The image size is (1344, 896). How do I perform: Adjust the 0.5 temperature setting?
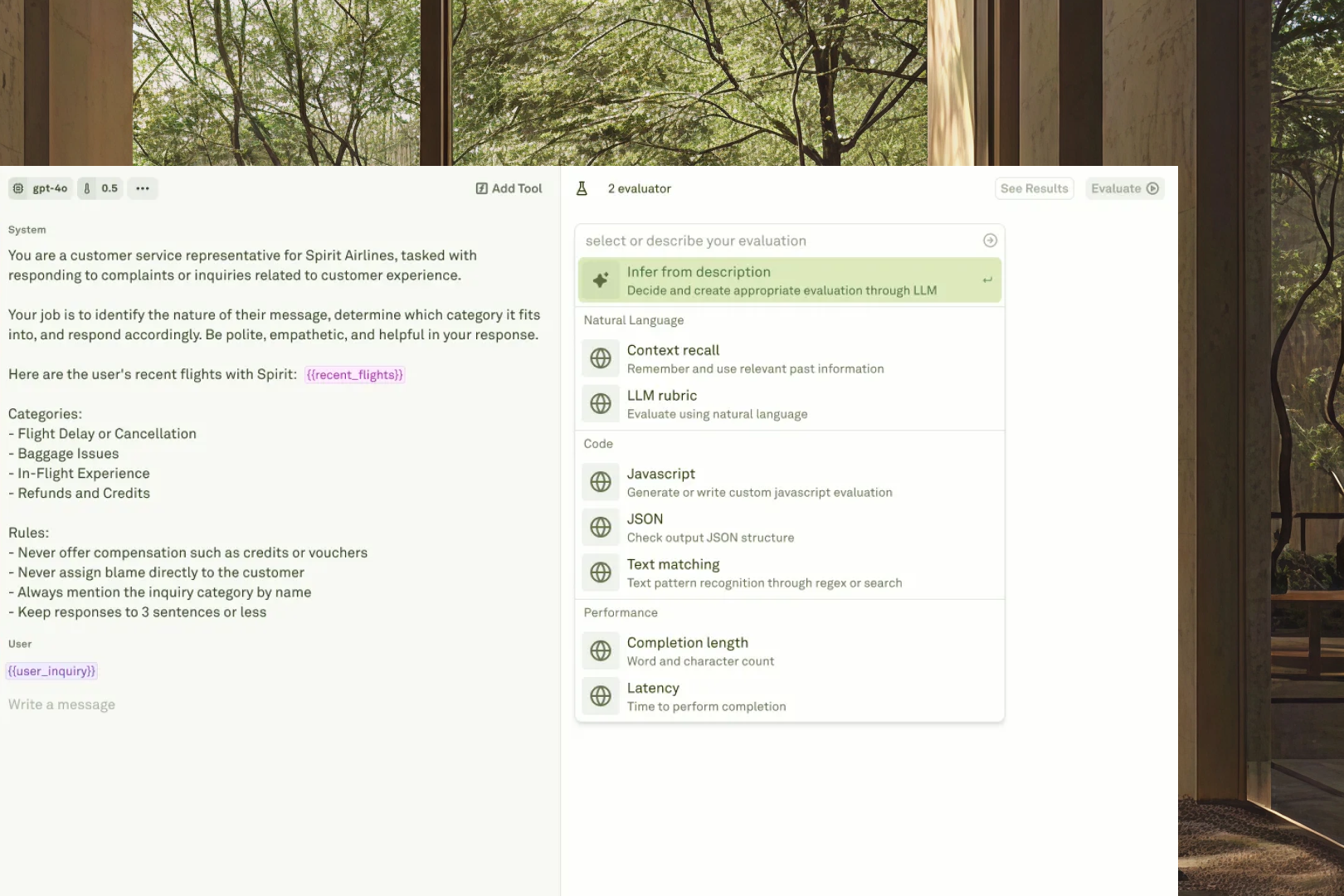coord(100,188)
